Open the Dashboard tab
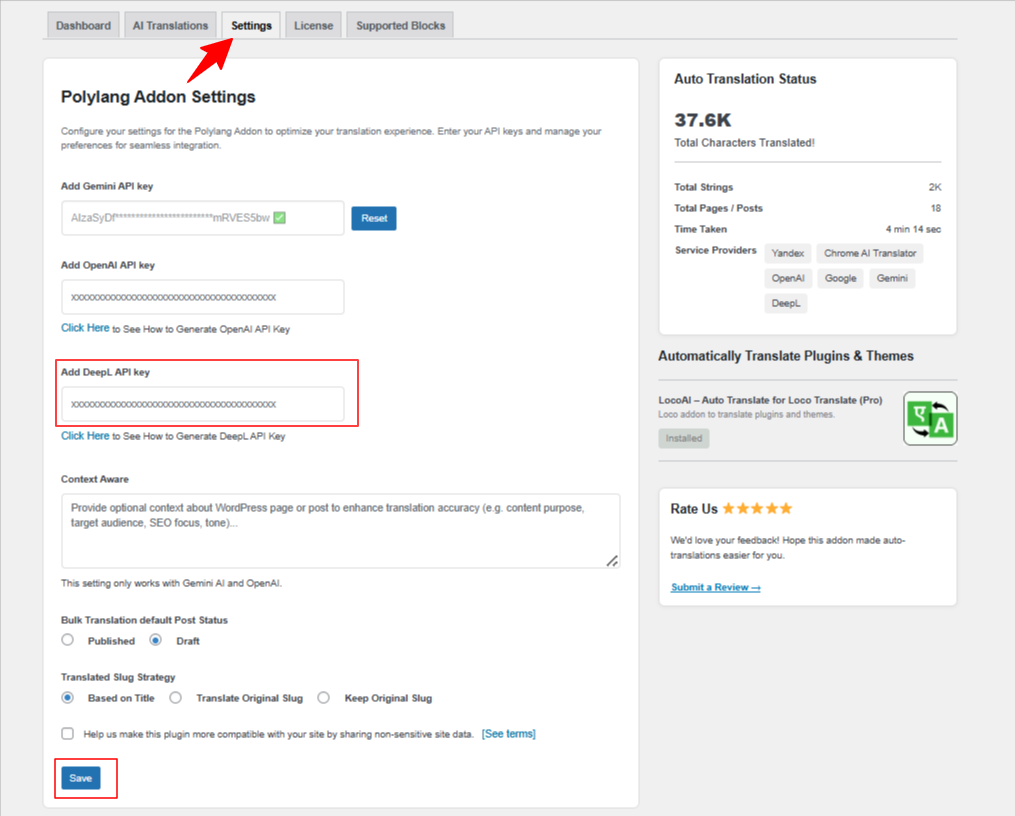1015x816 pixels. [x=84, y=25]
